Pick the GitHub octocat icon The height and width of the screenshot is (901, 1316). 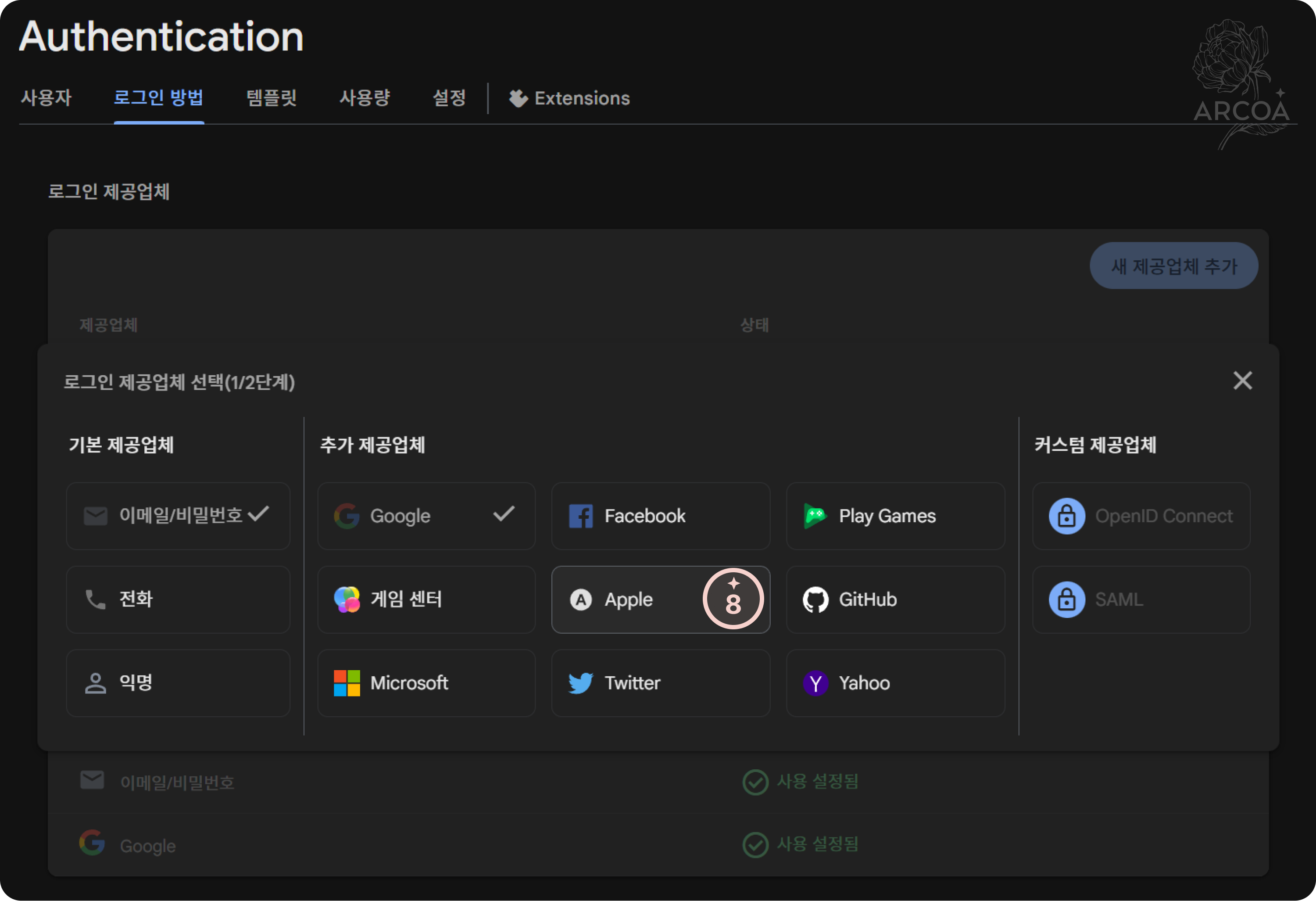[815, 599]
